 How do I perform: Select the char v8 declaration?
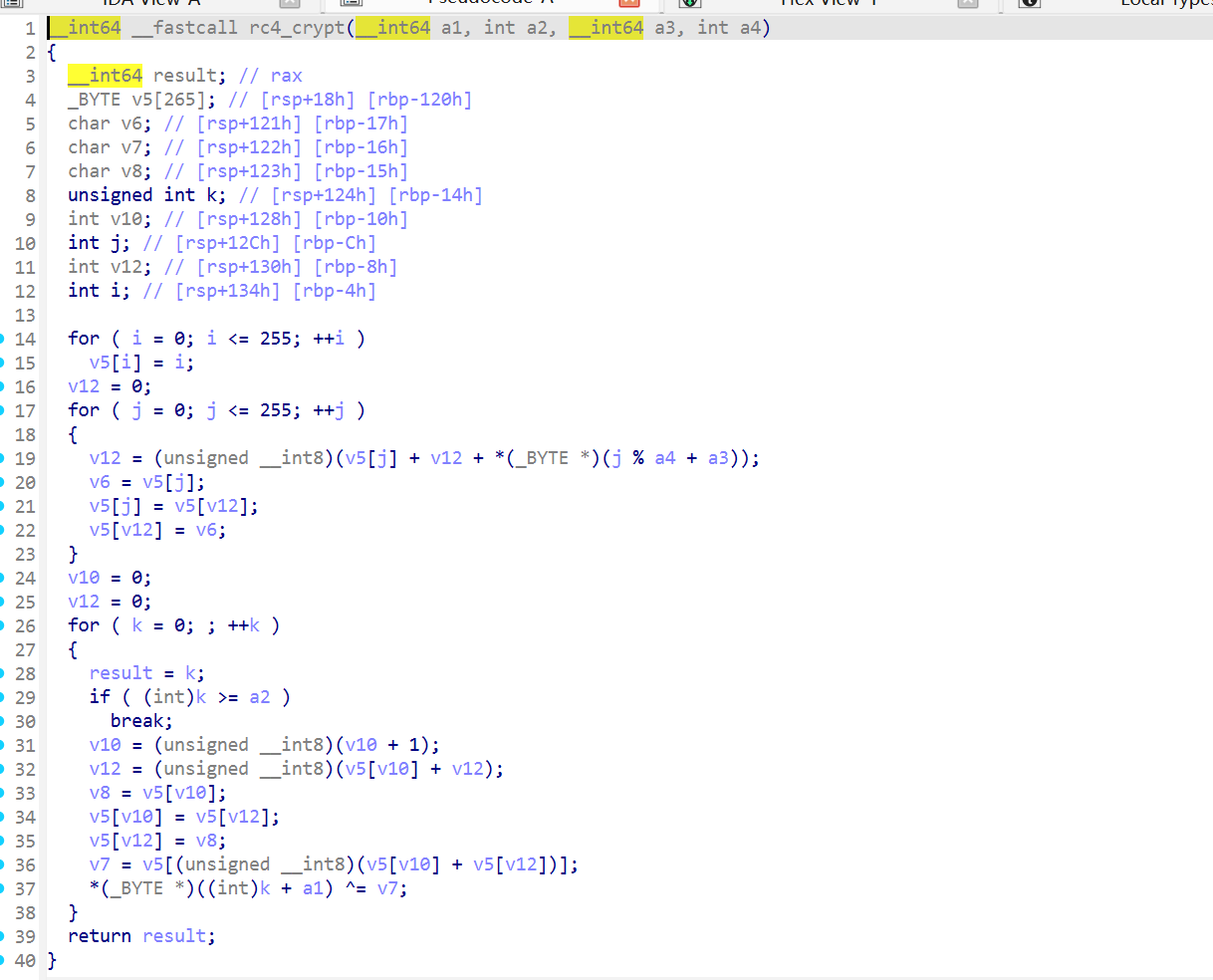[111, 171]
